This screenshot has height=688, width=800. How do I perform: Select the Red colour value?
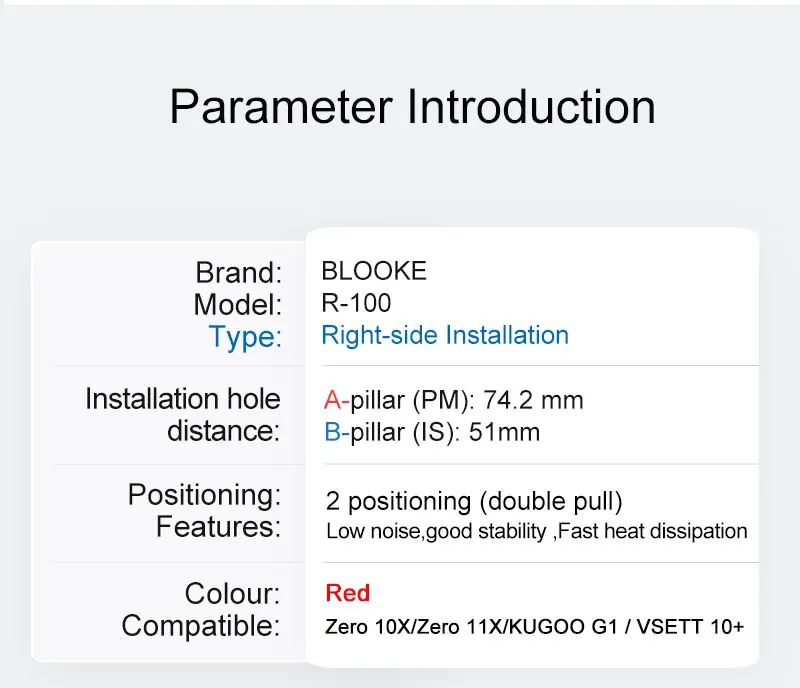[348, 593]
